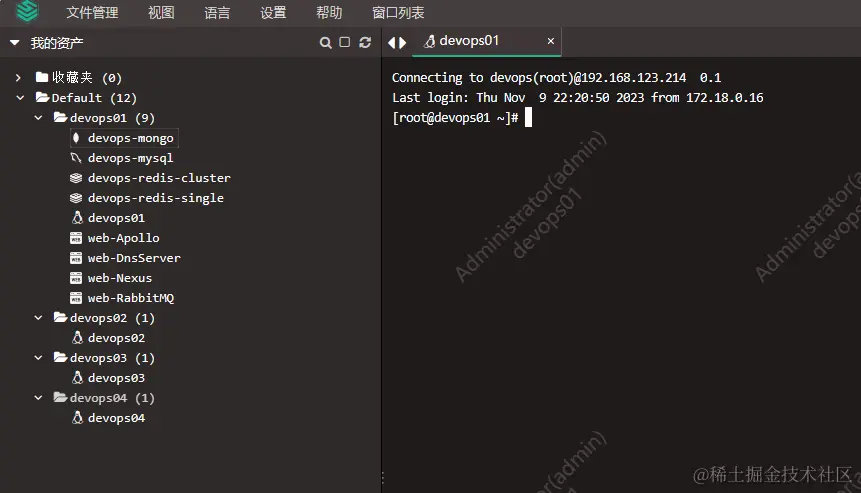This screenshot has width=861, height=493.
Task: Click the devops03 (1) folder icon
Action: coord(60,357)
